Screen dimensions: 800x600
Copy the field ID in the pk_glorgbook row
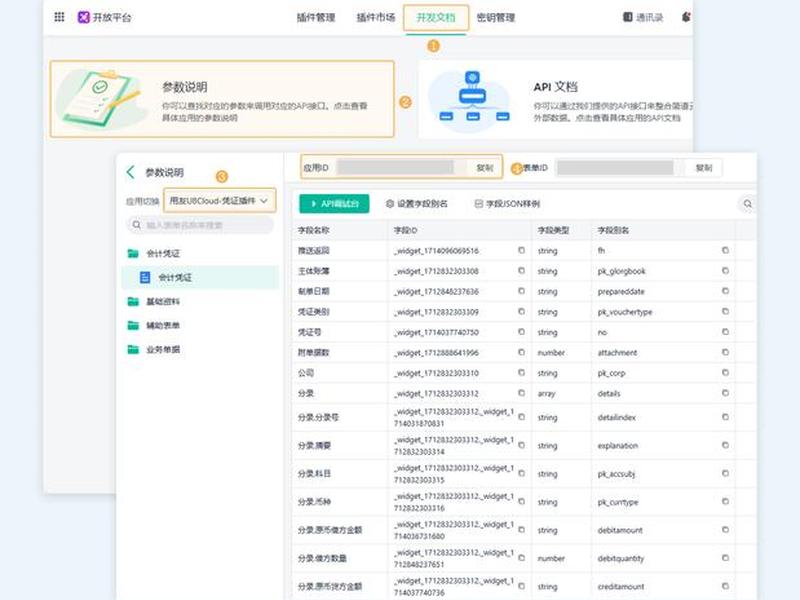pyautogui.click(x=521, y=271)
